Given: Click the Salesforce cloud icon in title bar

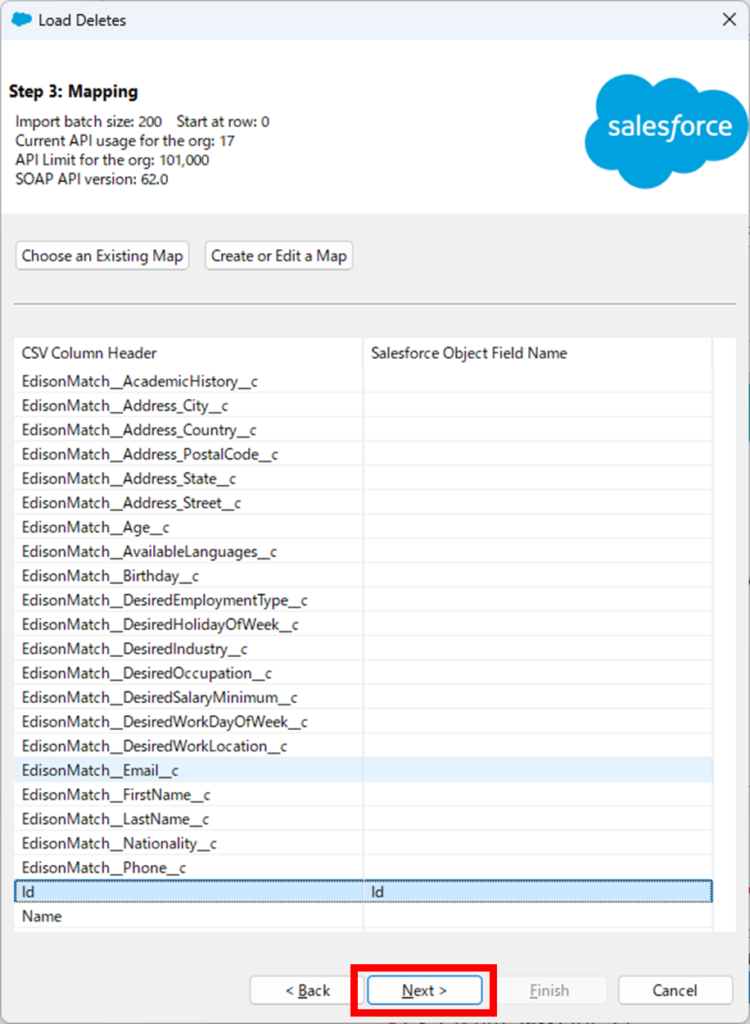Looking at the screenshot, I should click(x=20, y=20).
